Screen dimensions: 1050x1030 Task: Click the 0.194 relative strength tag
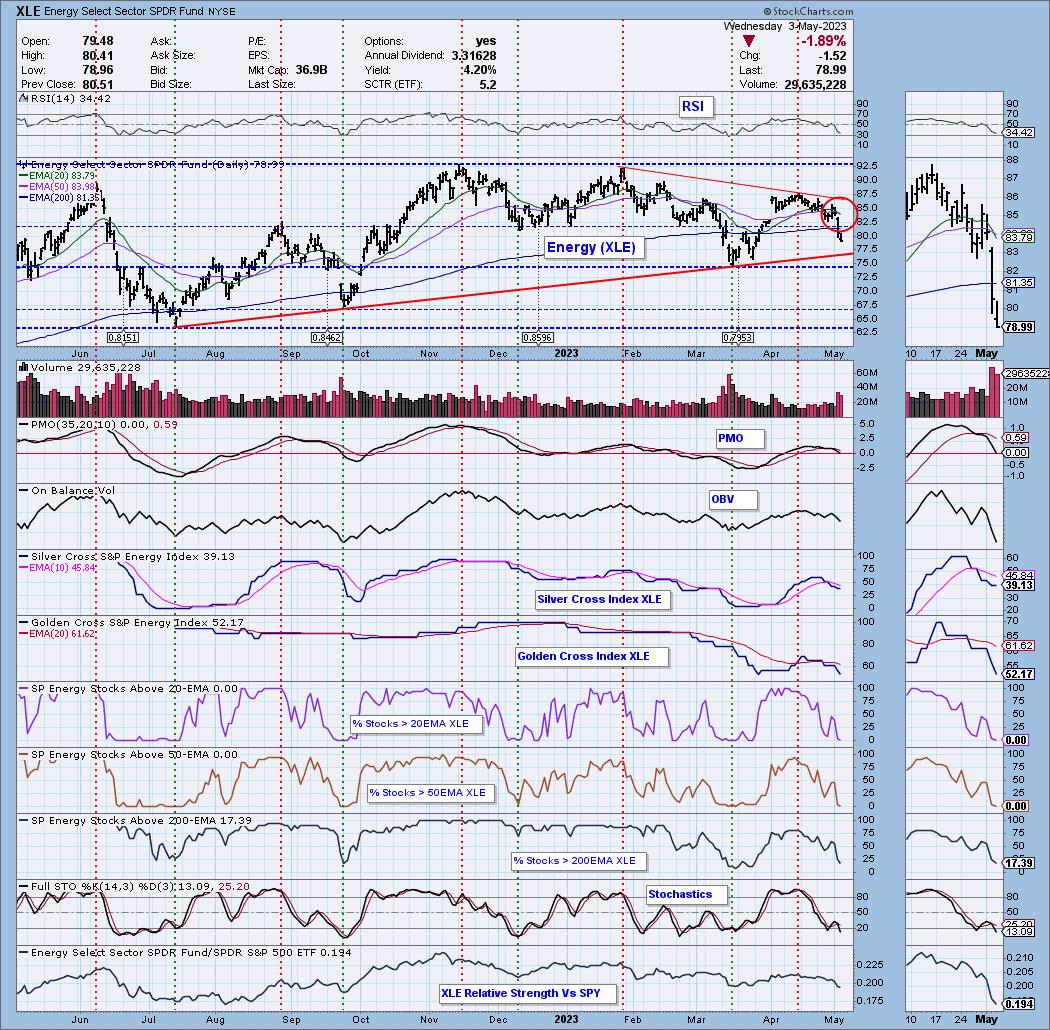click(1020, 1004)
